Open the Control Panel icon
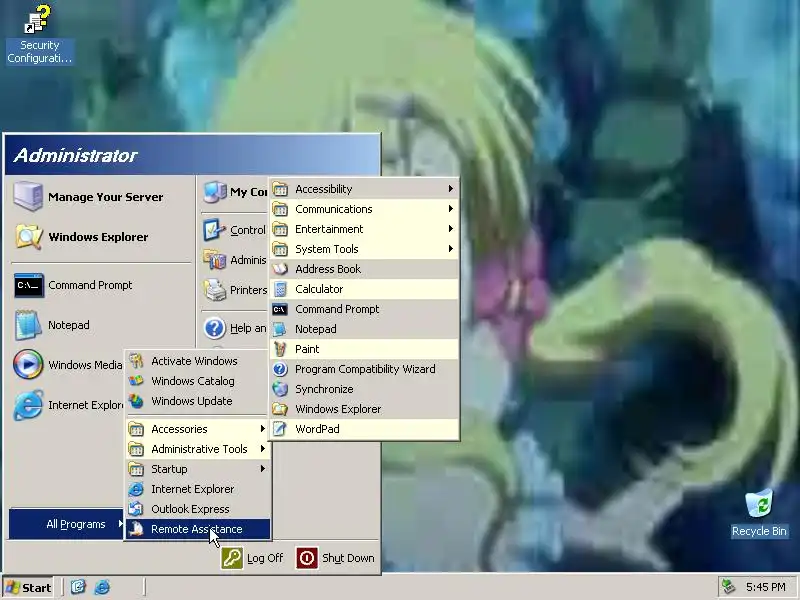Screen dimensions: 800x600 [x=215, y=230]
